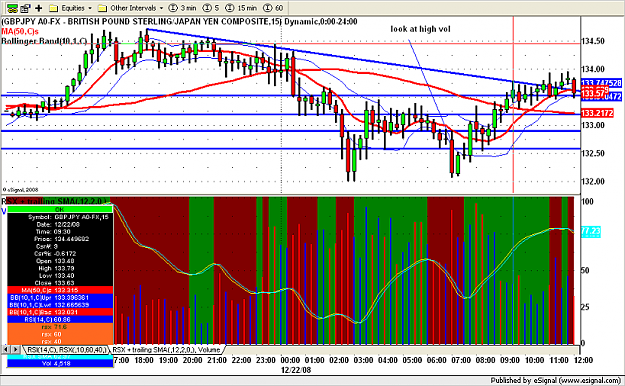Click the page layout properties toolbar icon
Screen dimensions: 625x386
click(x=25, y=8)
